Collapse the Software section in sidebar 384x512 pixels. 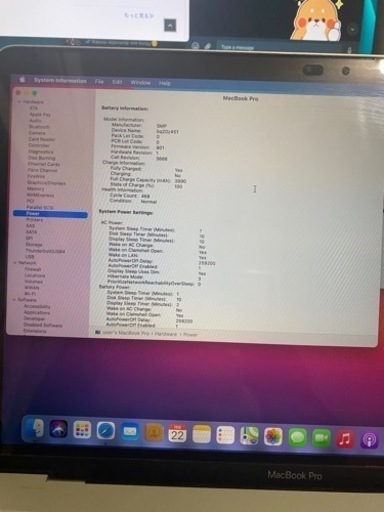pyautogui.click(x=14, y=300)
